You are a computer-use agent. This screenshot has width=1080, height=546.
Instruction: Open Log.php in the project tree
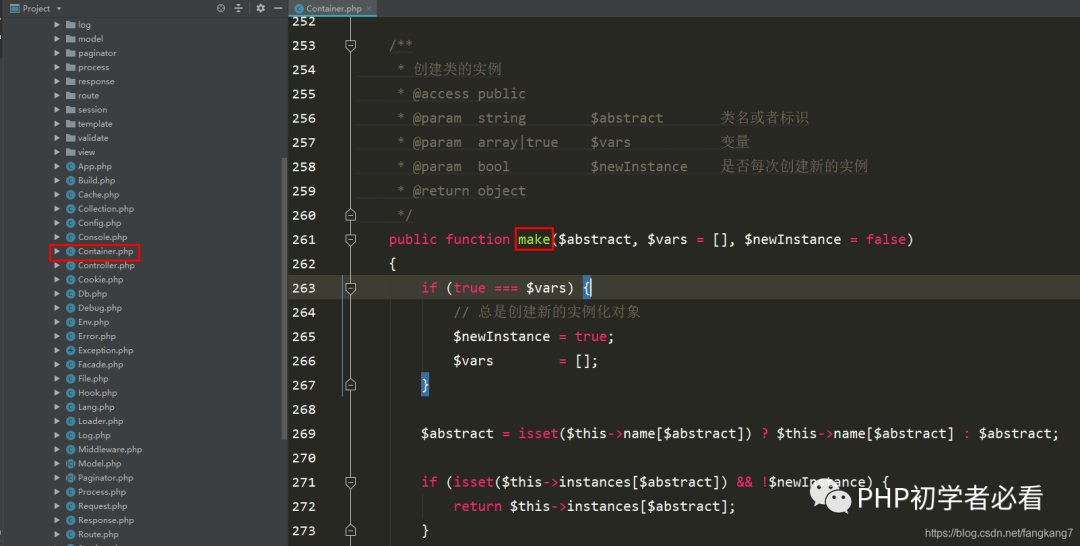pyautogui.click(x=94, y=435)
